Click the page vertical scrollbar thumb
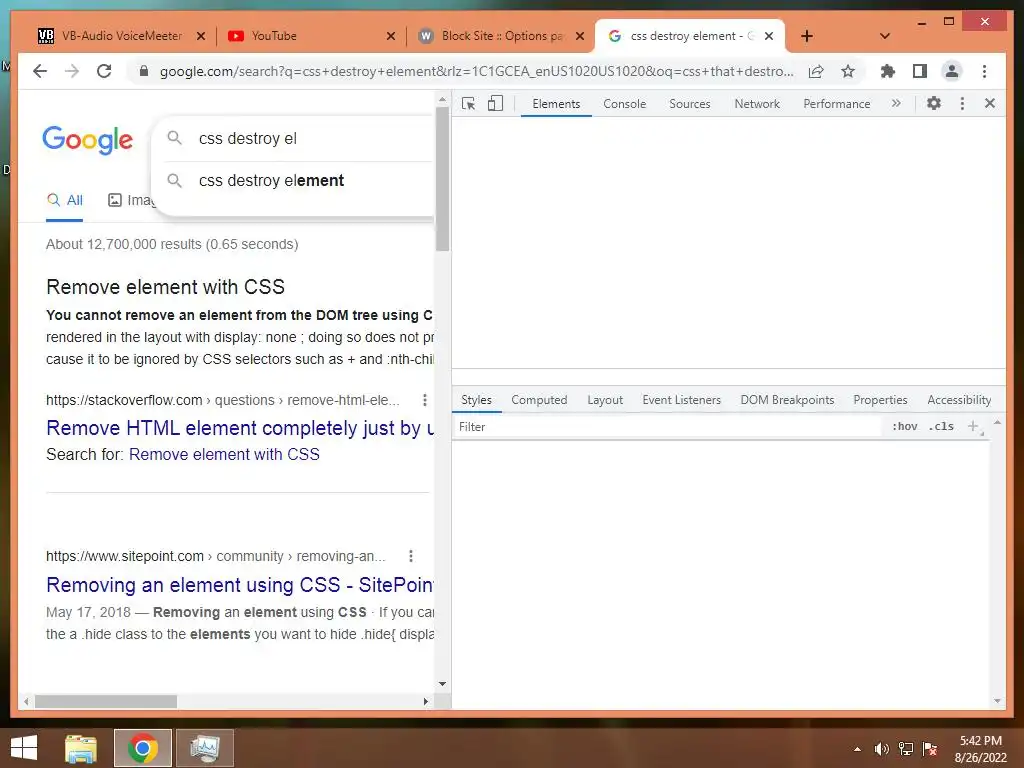 pyautogui.click(x=442, y=178)
